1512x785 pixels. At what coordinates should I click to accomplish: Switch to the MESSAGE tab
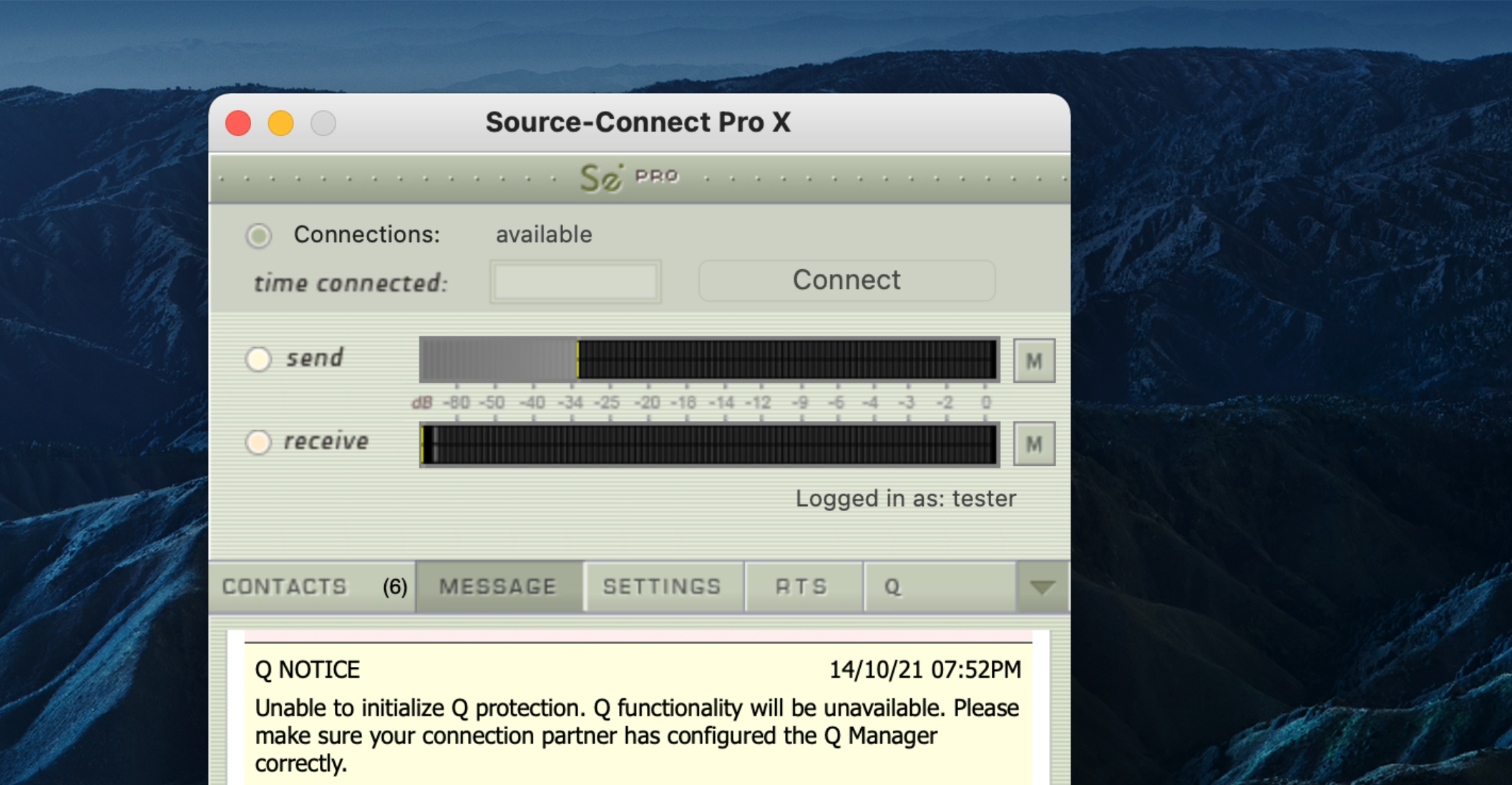(498, 587)
